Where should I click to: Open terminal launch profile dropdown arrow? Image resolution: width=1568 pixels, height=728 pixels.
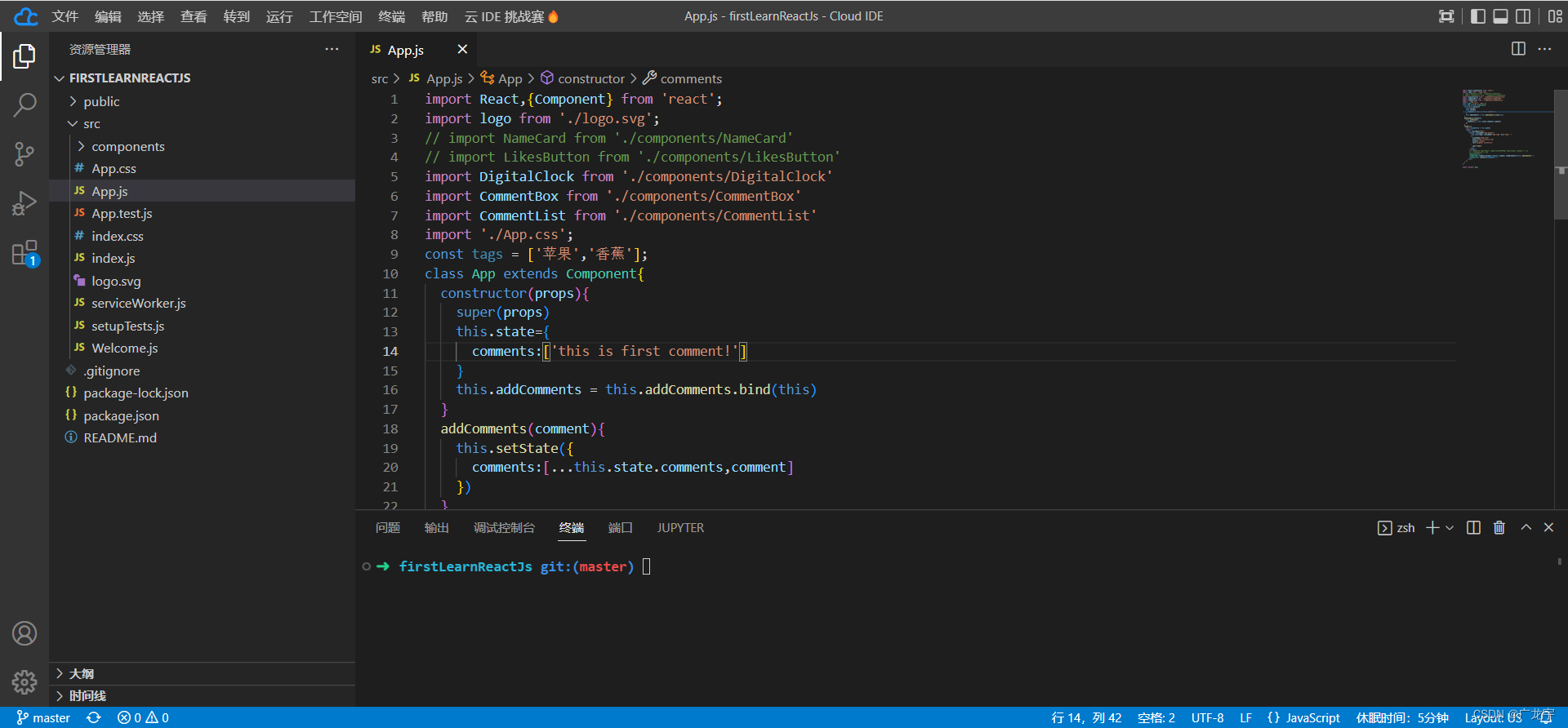(x=1450, y=528)
